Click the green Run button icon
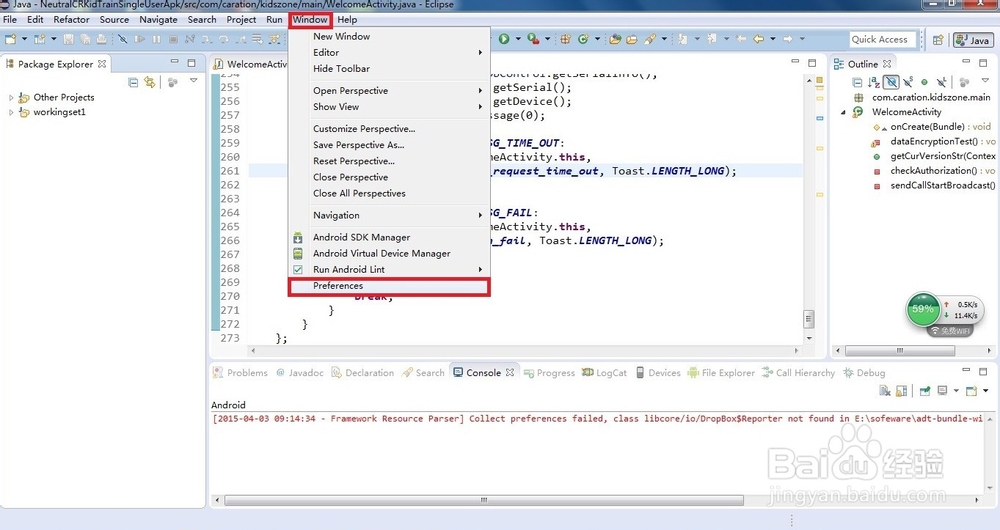 pyautogui.click(x=504, y=40)
